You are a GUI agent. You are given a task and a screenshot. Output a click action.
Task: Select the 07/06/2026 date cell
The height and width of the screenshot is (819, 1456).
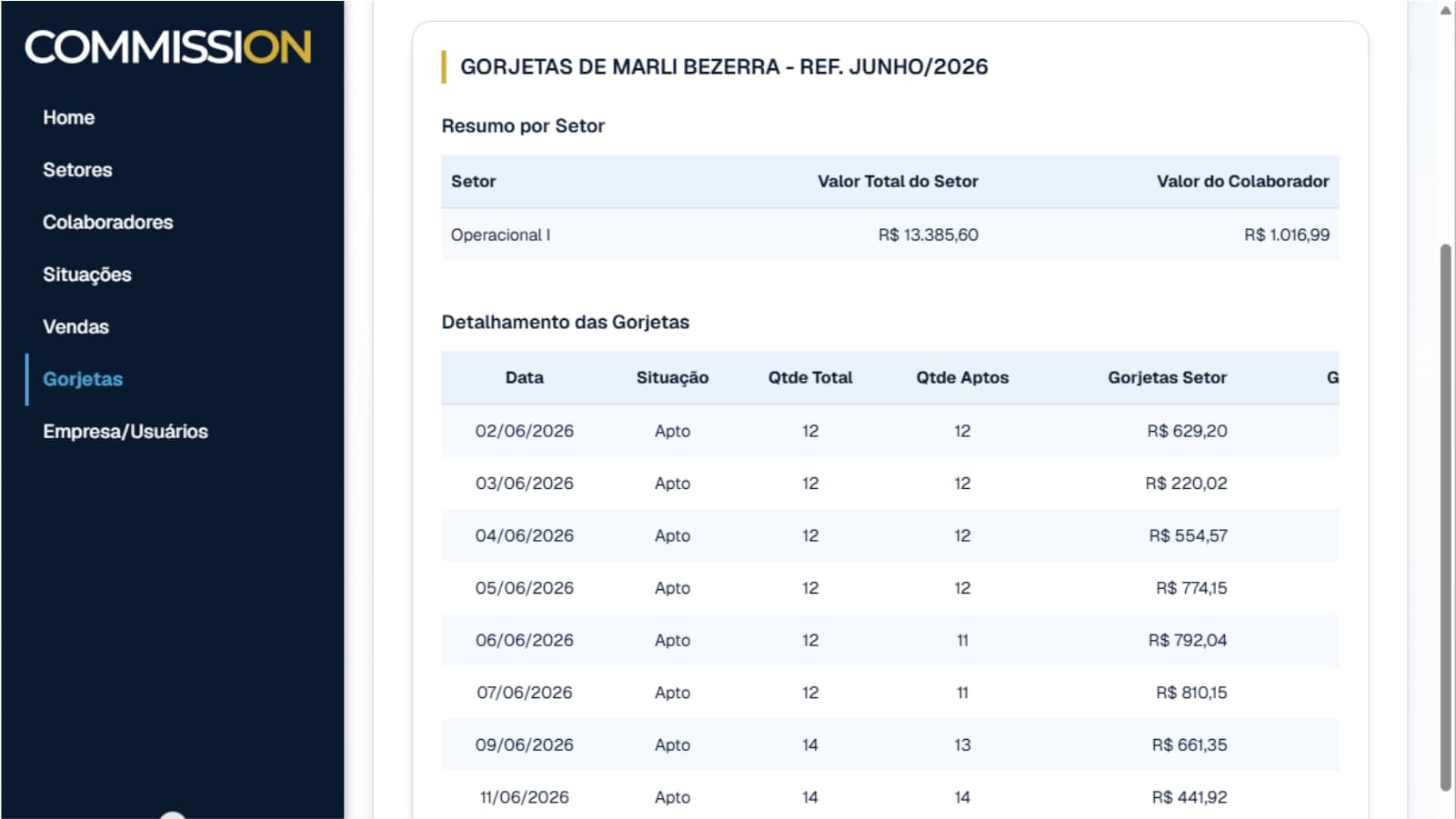click(525, 693)
